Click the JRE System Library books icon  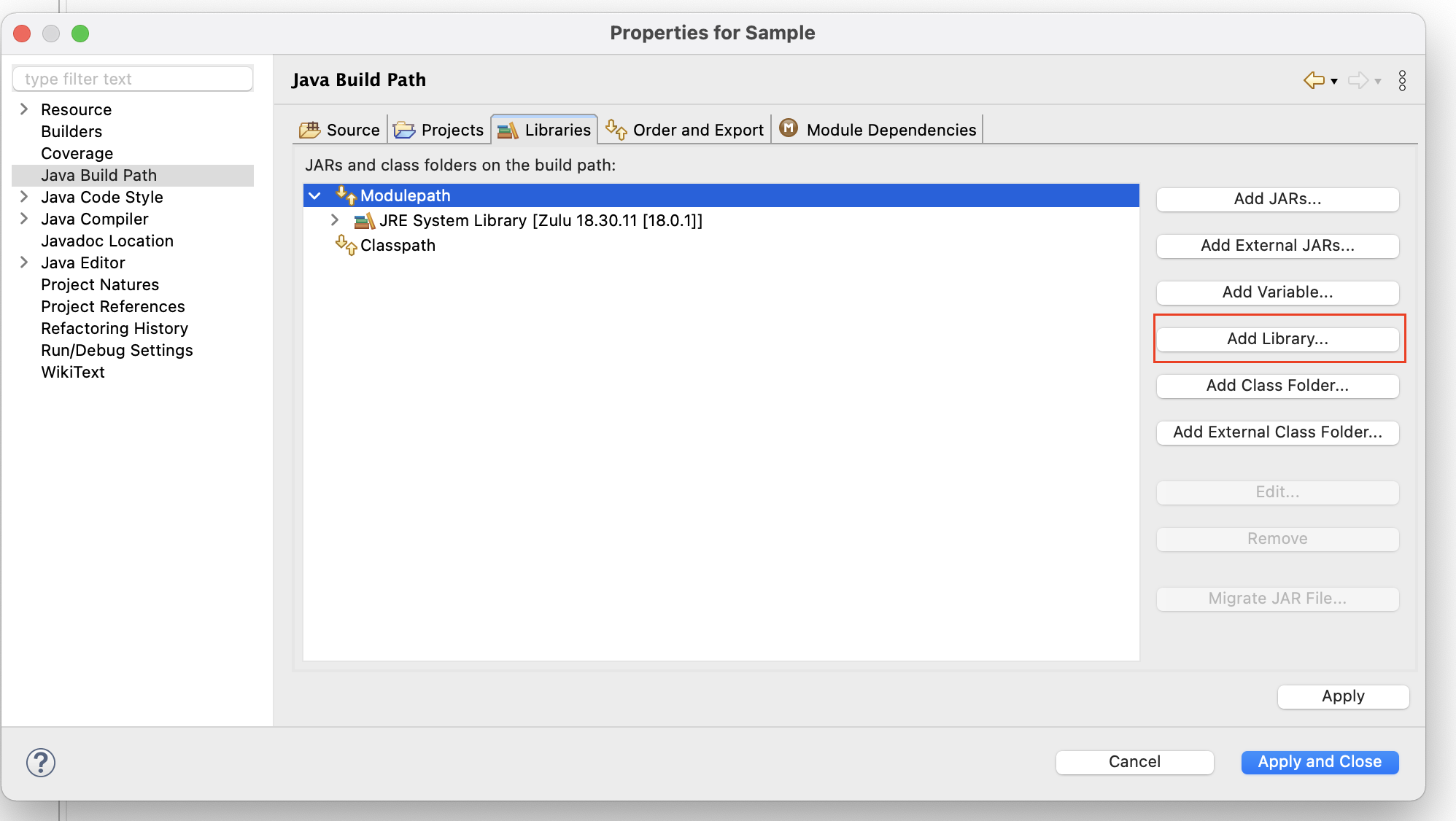pos(364,220)
